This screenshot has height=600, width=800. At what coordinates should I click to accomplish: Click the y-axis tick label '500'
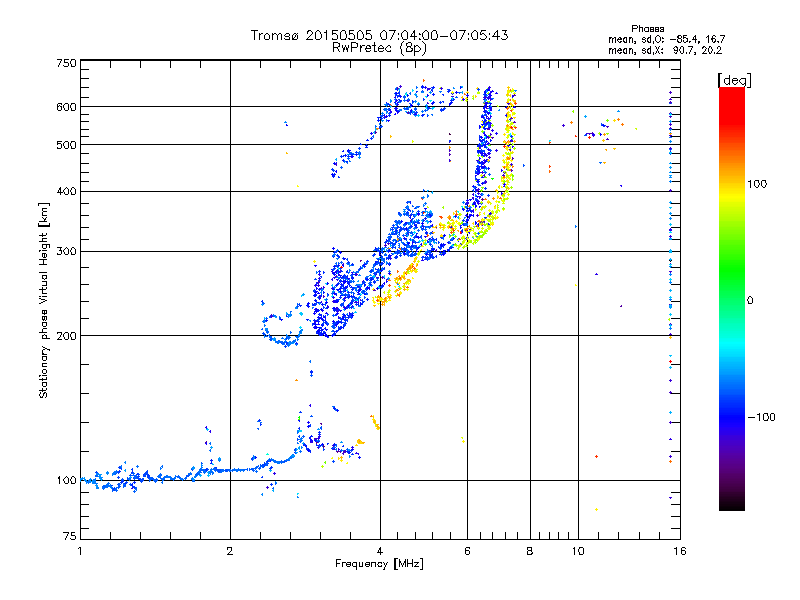(66, 145)
